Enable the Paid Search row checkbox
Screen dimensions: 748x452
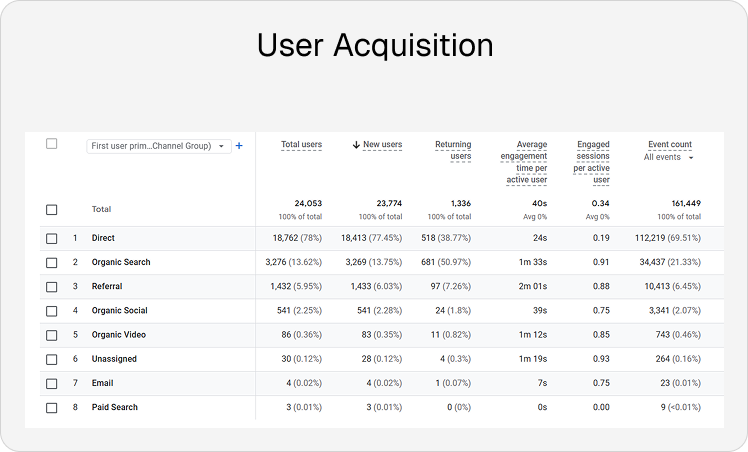pyautogui.click(x=52, y=408)
